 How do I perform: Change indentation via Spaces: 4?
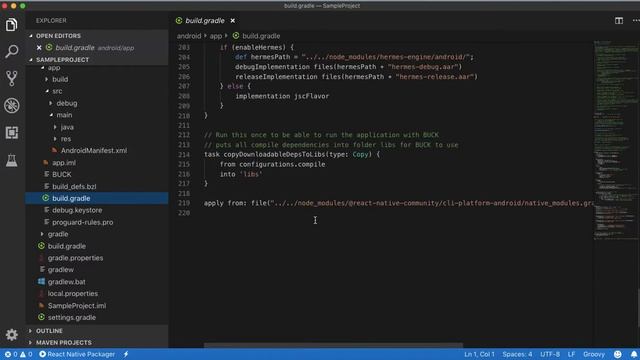point(517,354)
